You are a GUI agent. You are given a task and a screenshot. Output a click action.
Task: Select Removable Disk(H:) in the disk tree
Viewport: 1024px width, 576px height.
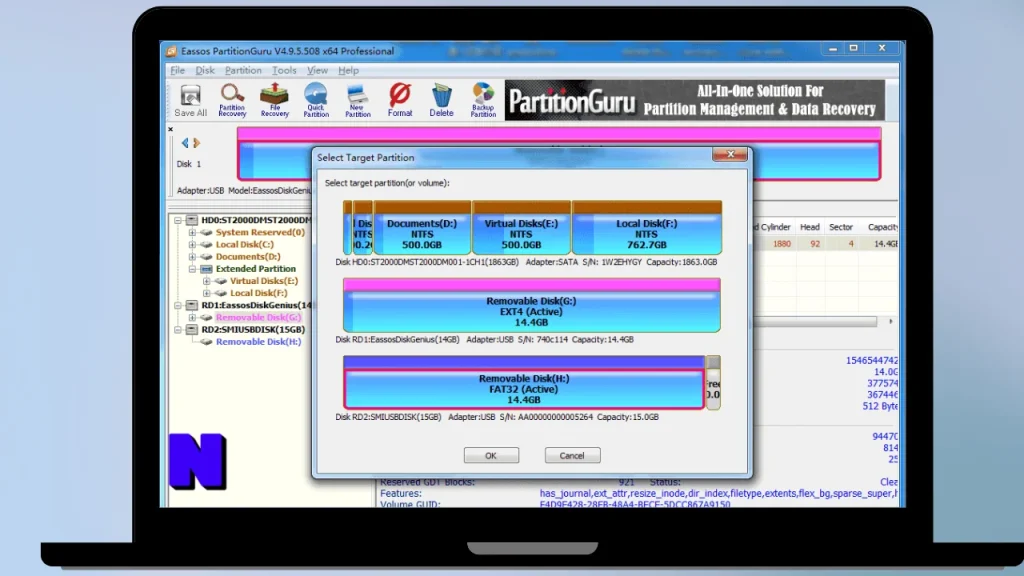[x=259, y=342]
